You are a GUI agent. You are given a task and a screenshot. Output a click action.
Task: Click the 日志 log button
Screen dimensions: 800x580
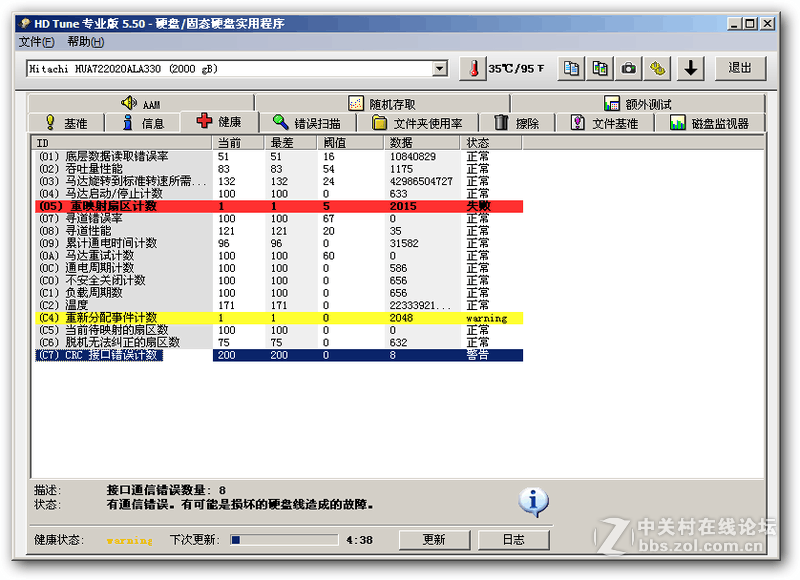(514, 540)
